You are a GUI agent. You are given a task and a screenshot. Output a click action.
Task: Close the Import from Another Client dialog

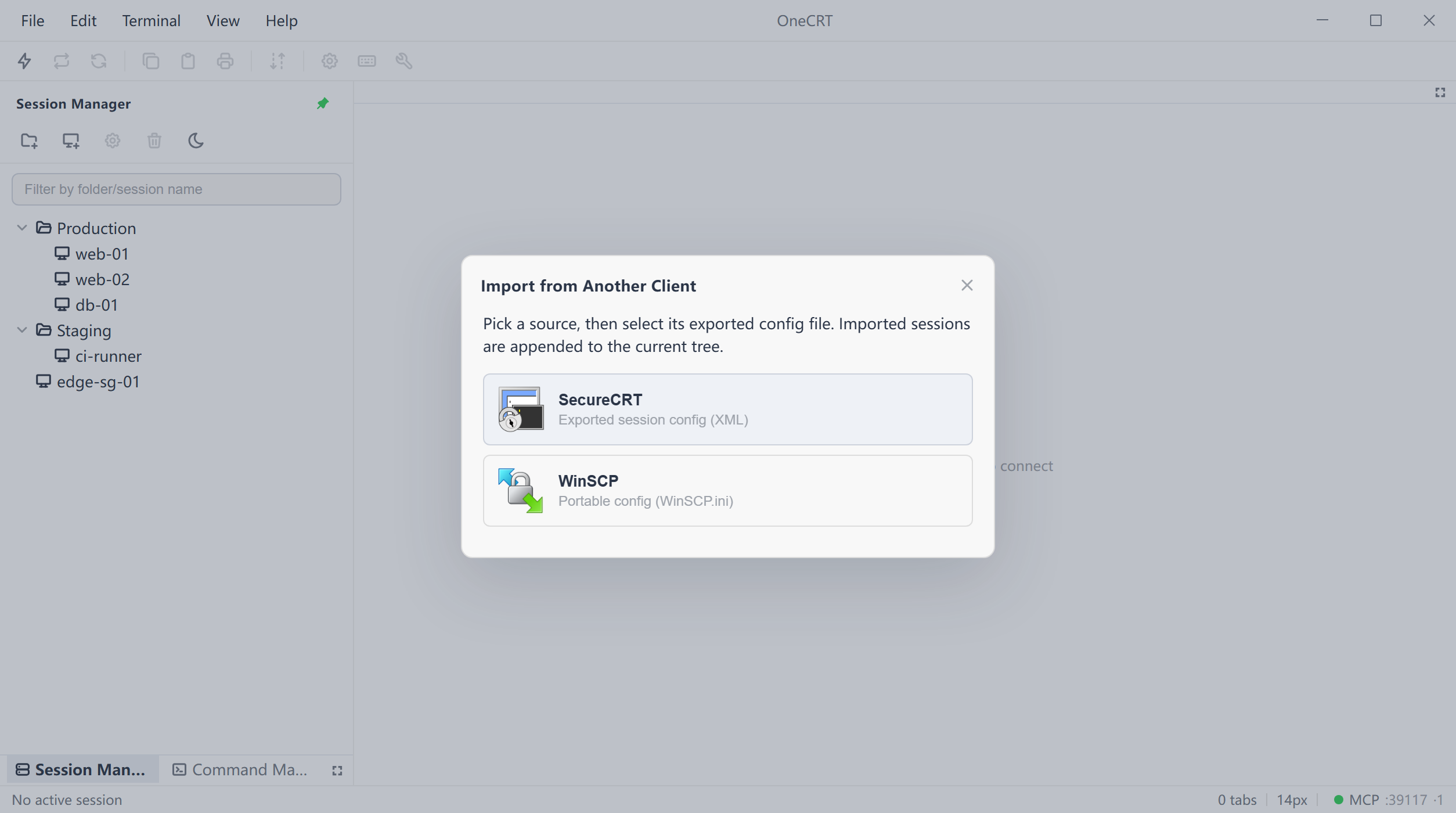click(x=967, y=286)
